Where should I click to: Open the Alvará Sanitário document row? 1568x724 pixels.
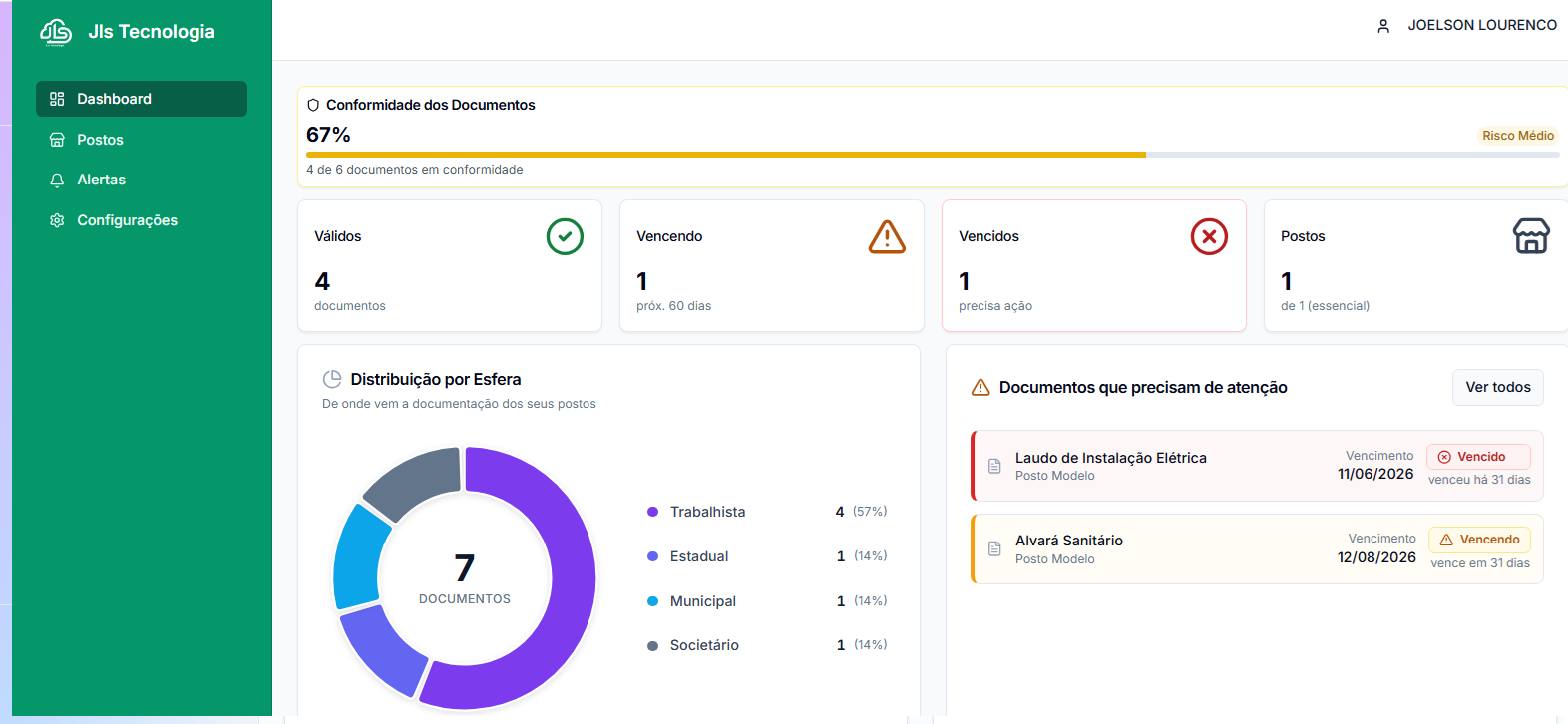pos(1257,548)
